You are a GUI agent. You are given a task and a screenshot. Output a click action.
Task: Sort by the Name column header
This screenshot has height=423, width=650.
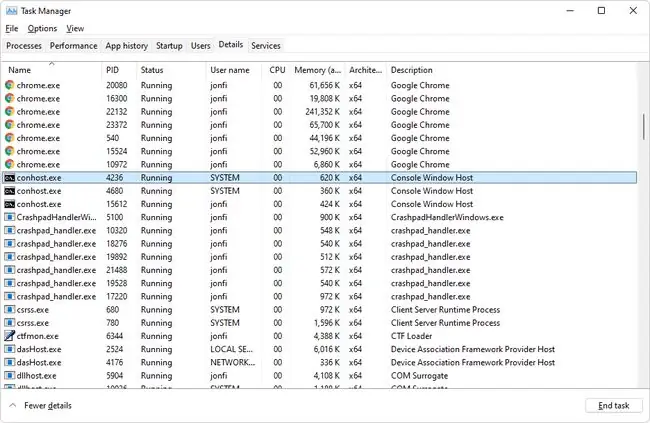(52, 70)
